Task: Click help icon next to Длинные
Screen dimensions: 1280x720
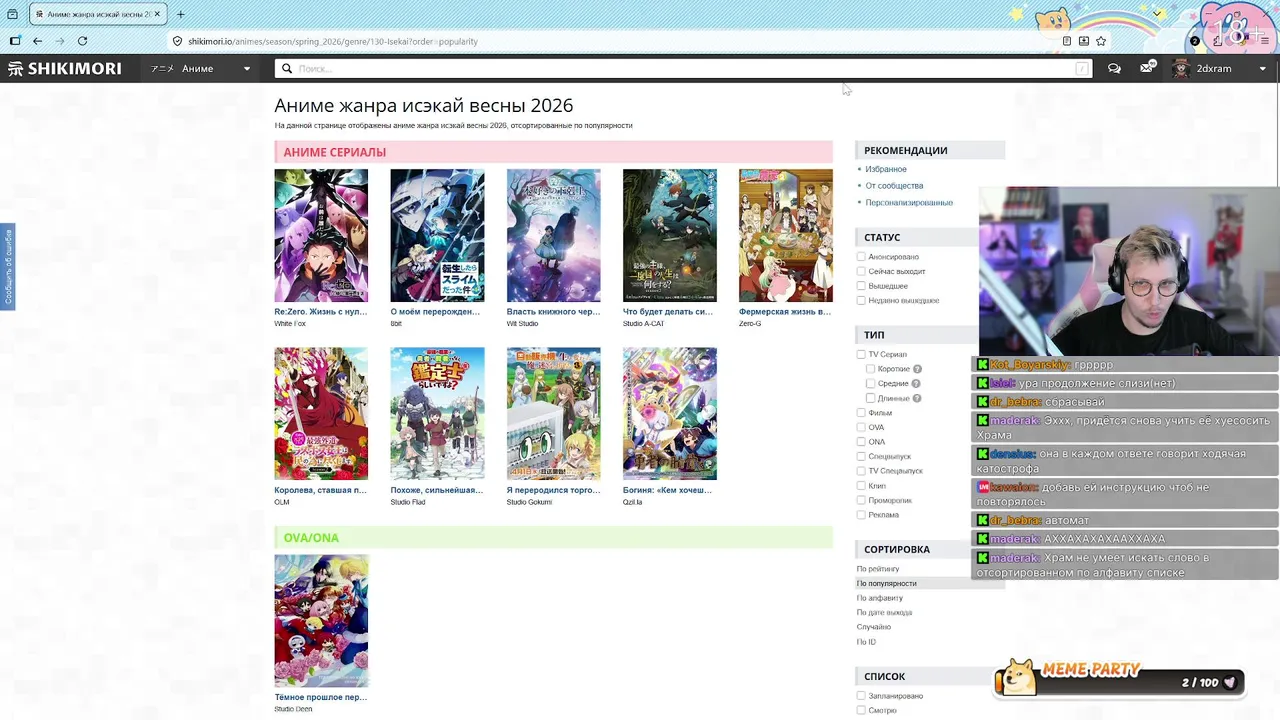Action: pyautogui.click(x=917, y=398)
